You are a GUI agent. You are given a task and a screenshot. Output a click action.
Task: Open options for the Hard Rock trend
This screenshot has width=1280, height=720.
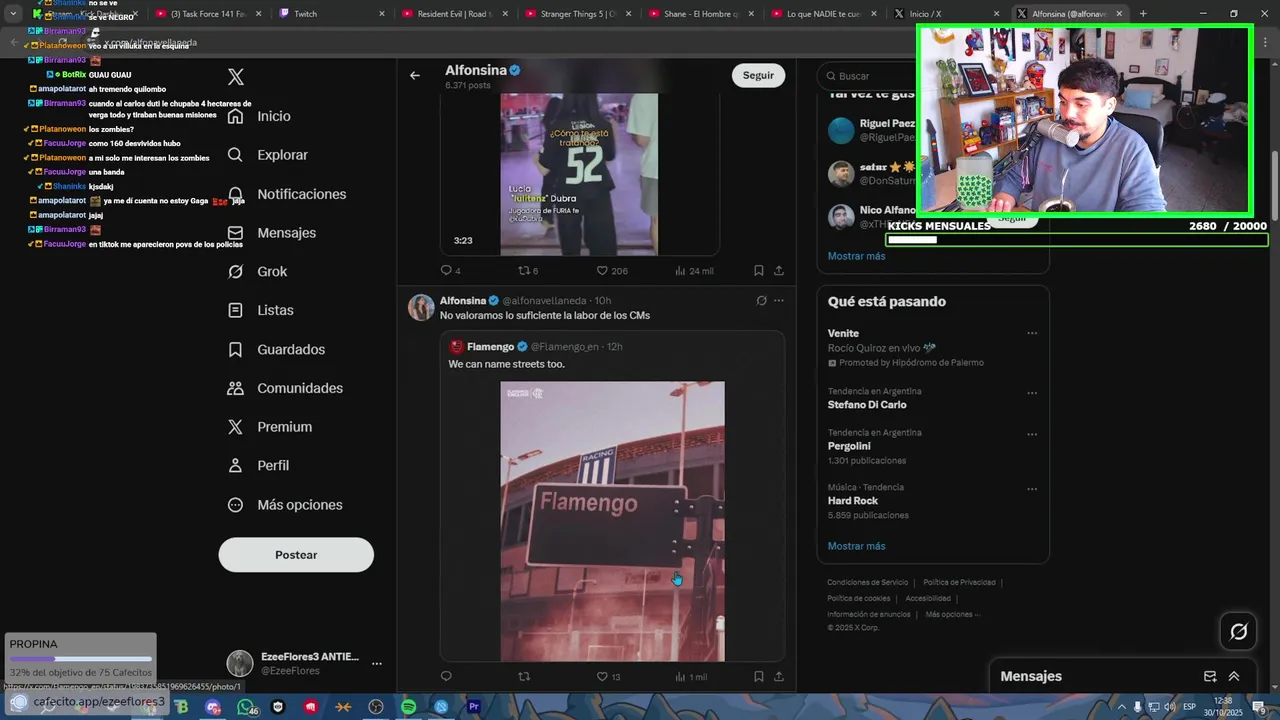(x=1032, y=489)
